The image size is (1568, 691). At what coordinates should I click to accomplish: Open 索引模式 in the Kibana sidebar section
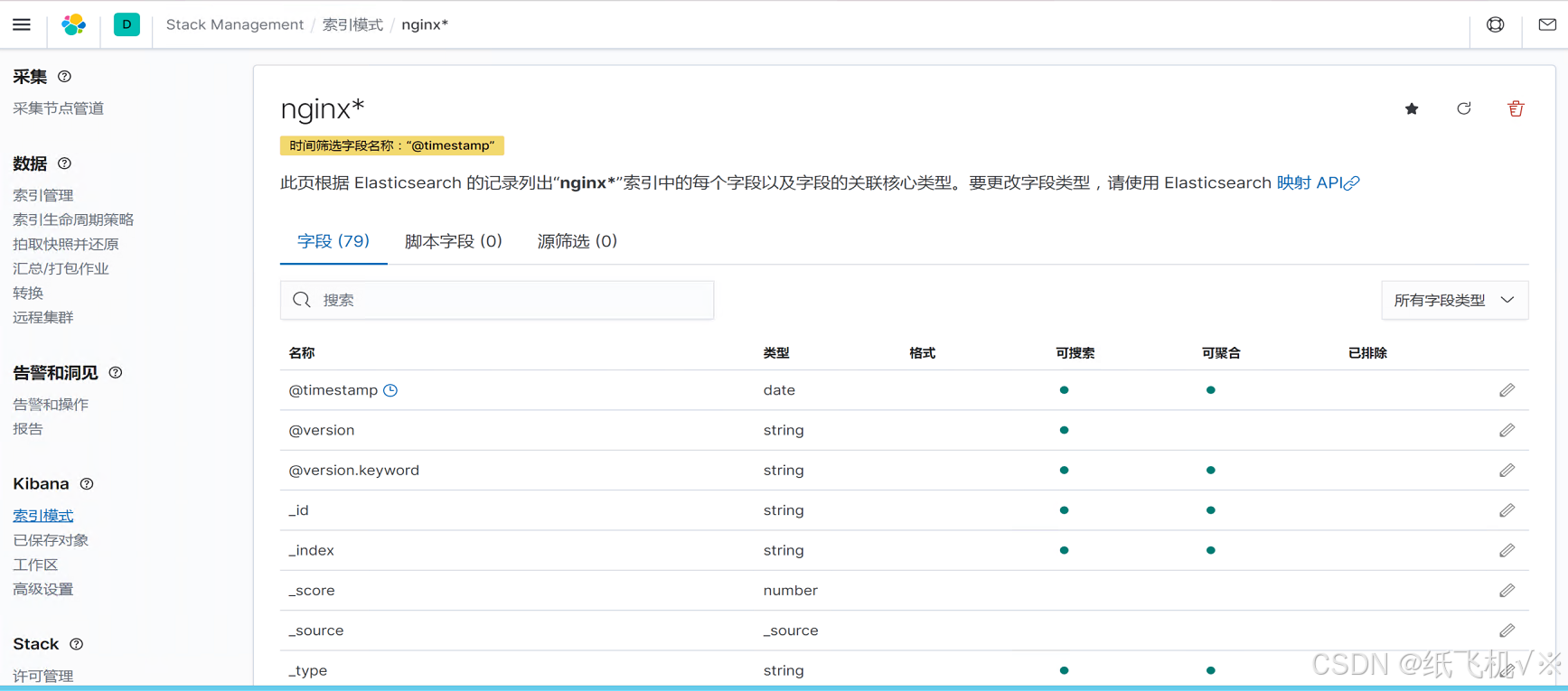click(43, 516)
